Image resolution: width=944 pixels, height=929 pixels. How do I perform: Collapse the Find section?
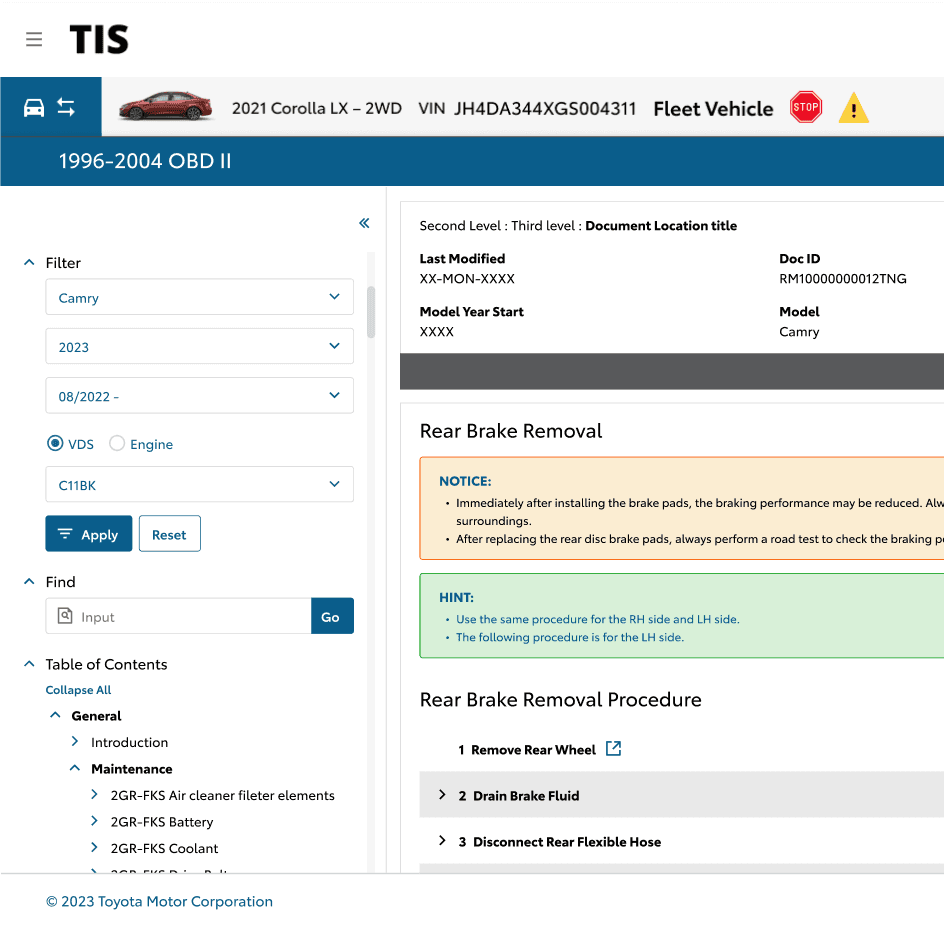pos(29,582)
